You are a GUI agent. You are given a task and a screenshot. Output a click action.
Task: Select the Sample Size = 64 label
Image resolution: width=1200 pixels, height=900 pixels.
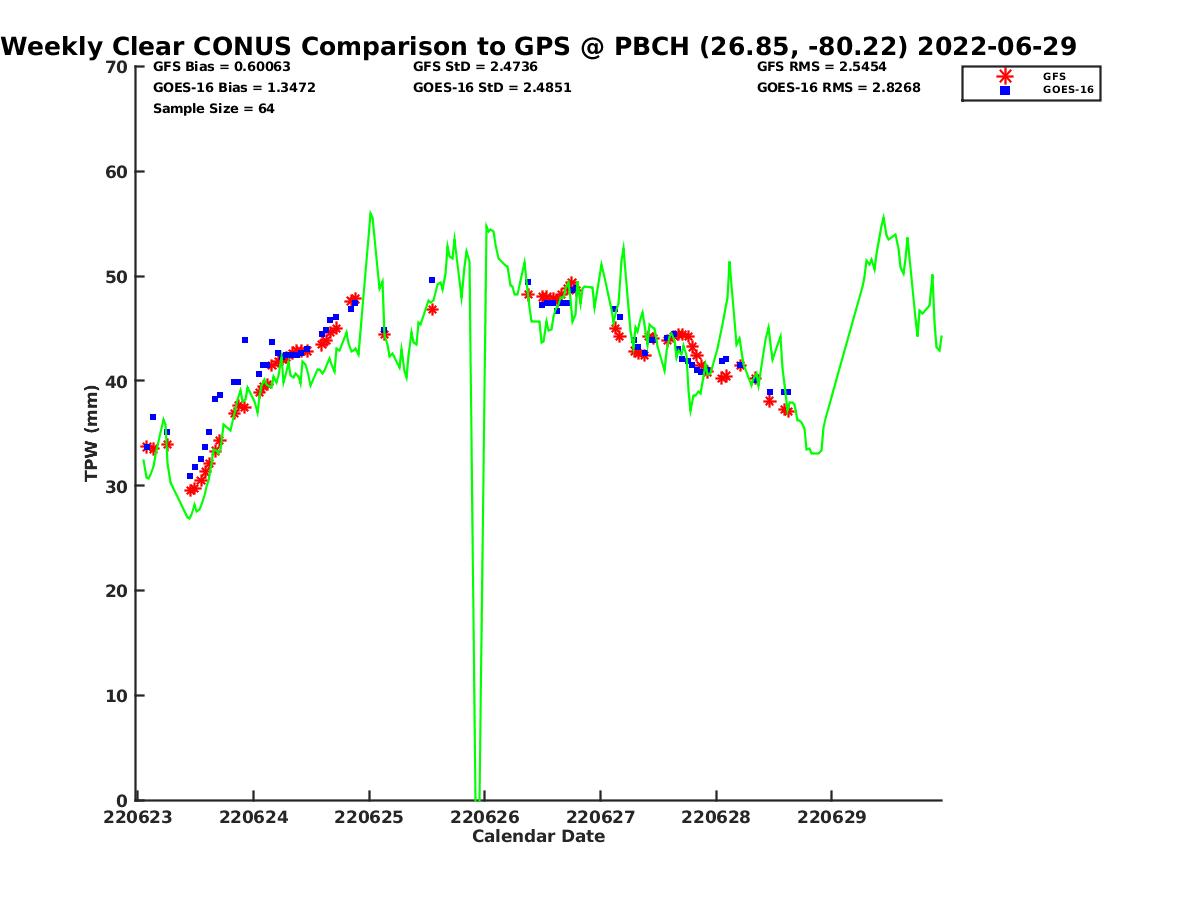point(213,109)
